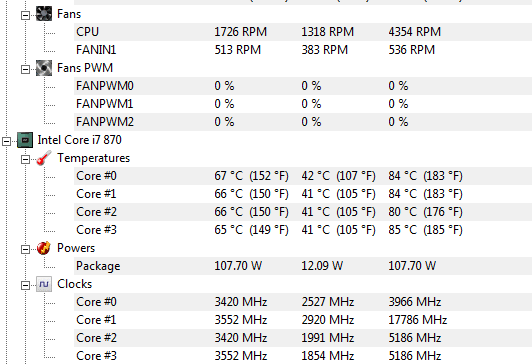
Task: Collapse the Fans tree node
Action: [25, 15]
